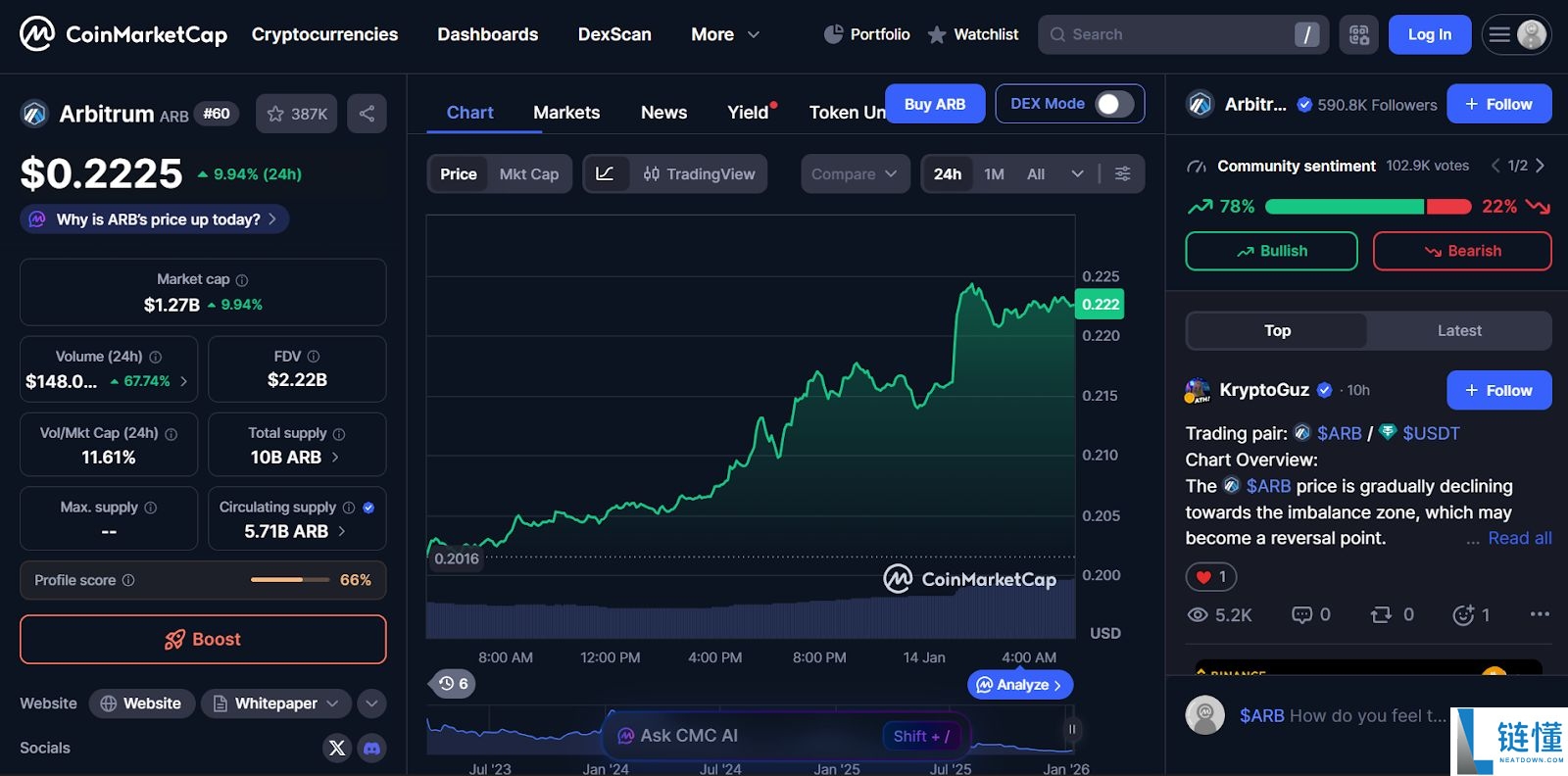Open the More menu in header
Image resolution: width=1568 pixels, height=776 pixels.
725,34
